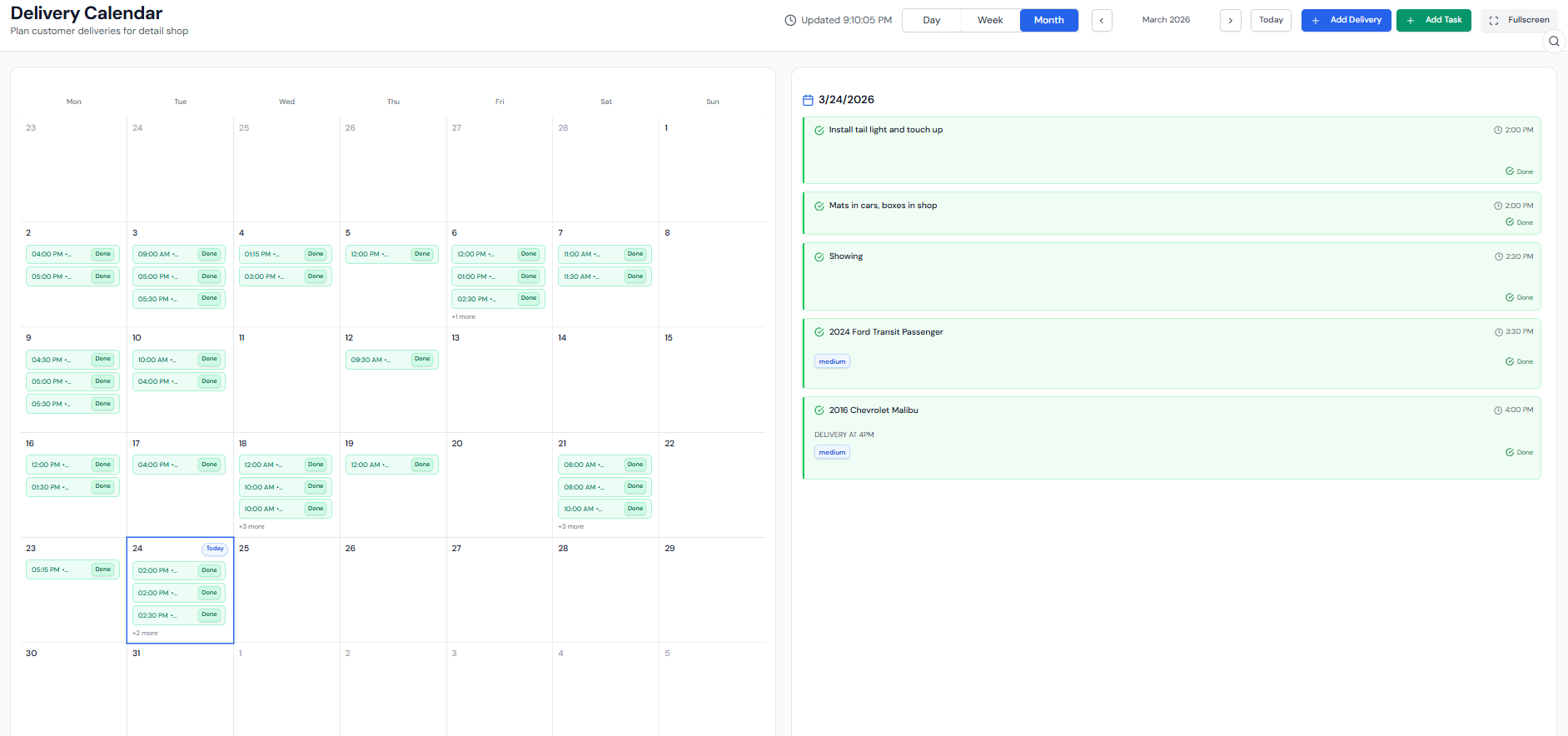
Task: Open the 09:30 AM event on March 12
Action: (x=392, y=360)
